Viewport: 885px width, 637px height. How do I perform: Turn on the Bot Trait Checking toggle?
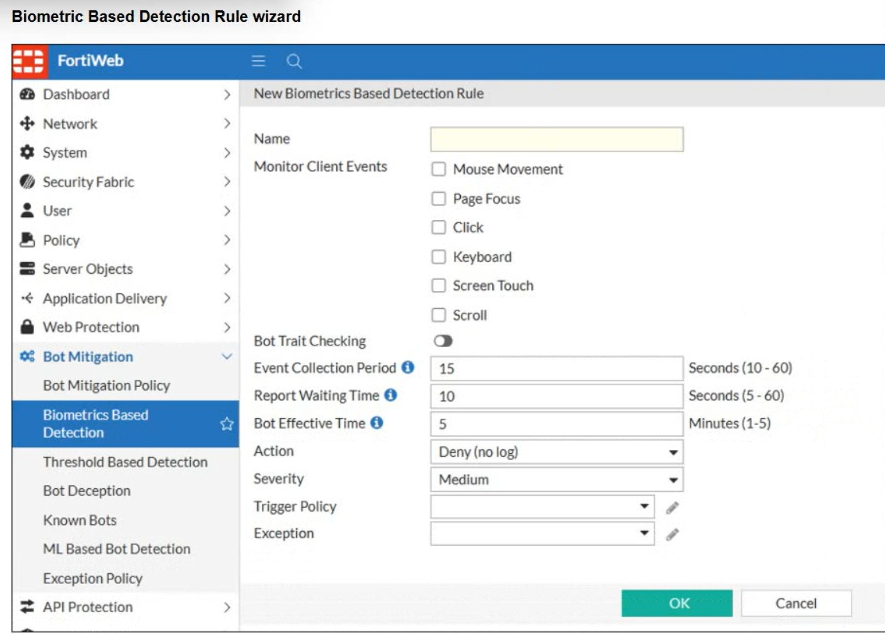coord(443,341)
